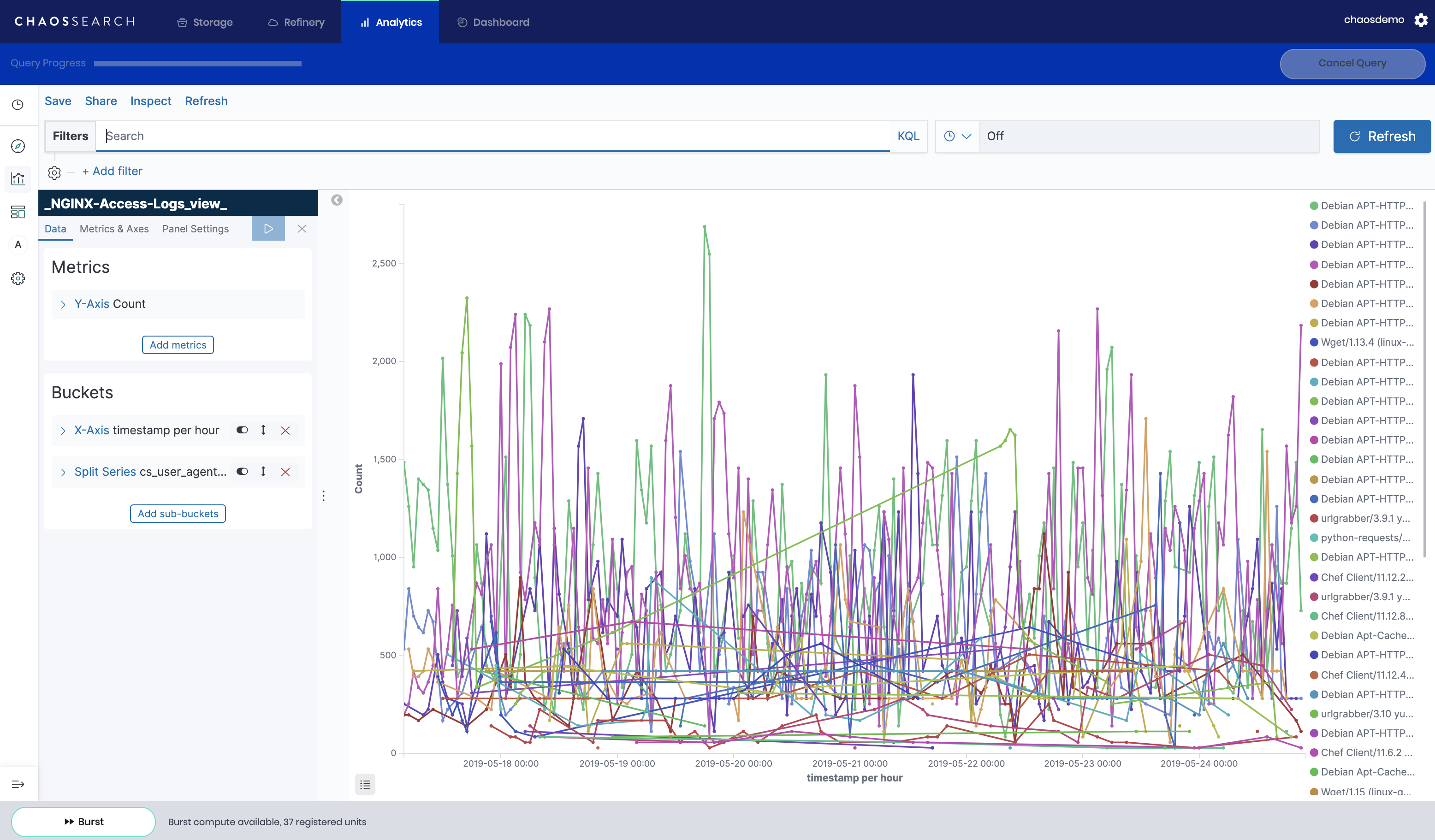Click the recently viewed clock icon
The image size is (1435, 840).
(x=18, y=105)
